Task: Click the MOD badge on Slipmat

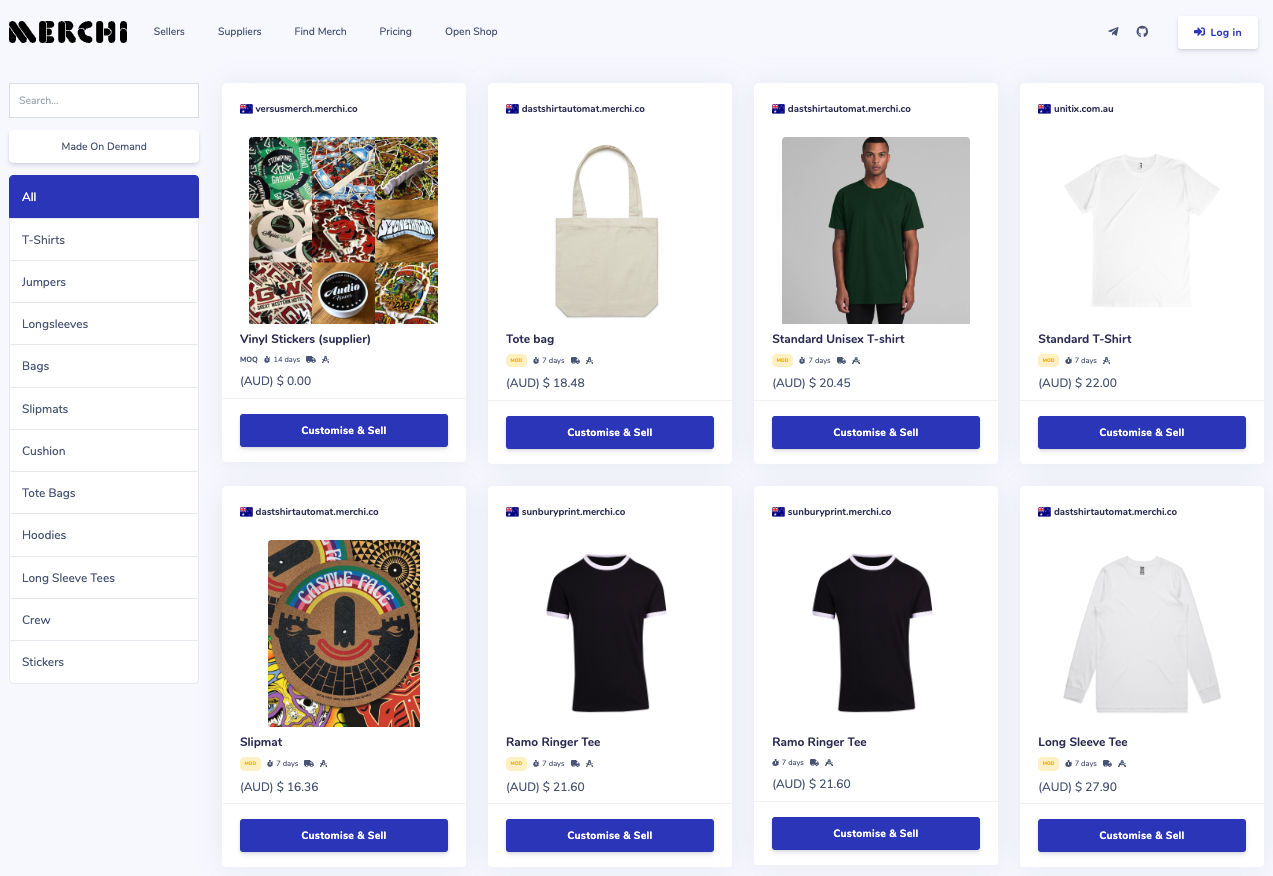Action: pos(250,763)
